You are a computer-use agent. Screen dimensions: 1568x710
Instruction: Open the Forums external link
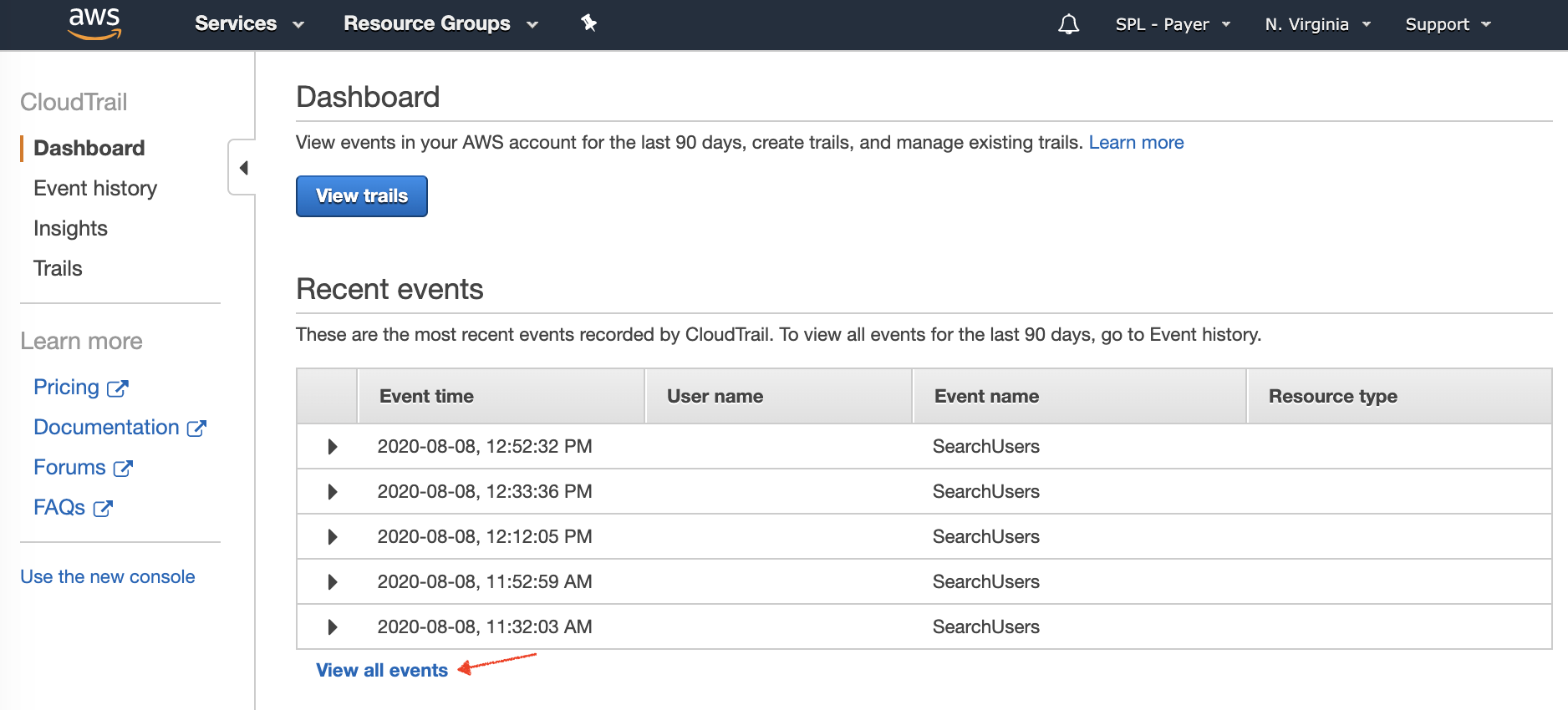click(83, 467)
